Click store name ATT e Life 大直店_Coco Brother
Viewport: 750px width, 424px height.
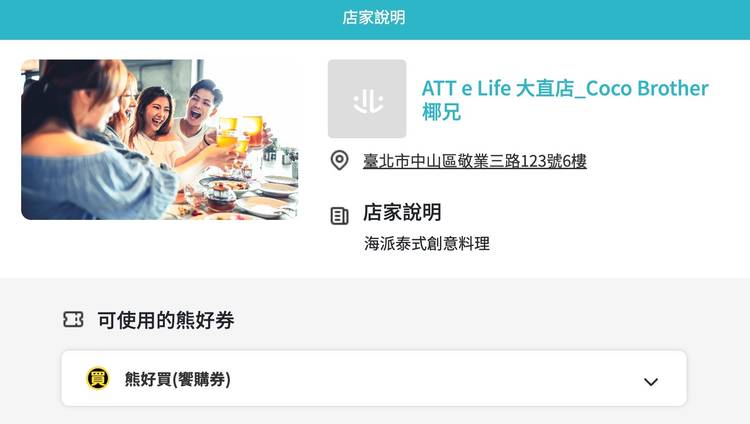565,89
